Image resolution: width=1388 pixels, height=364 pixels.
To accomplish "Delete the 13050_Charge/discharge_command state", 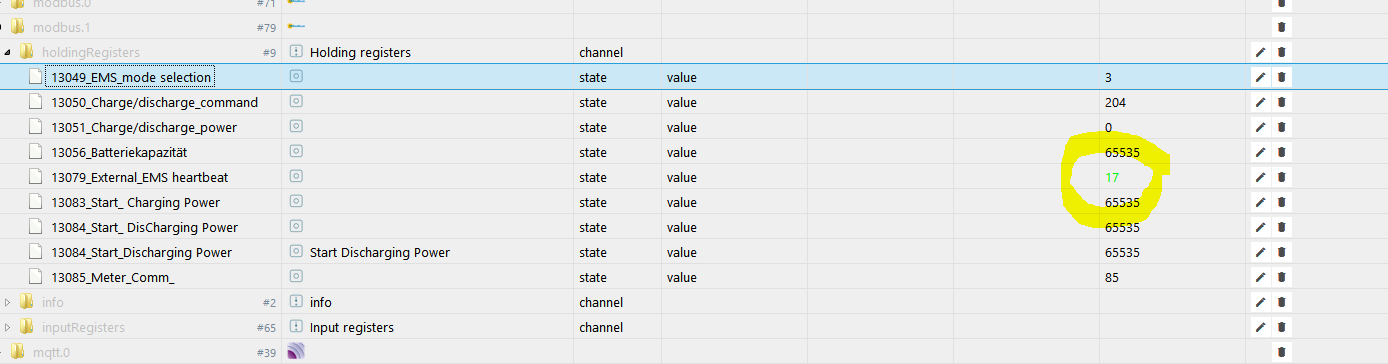I will point(1281,102).
